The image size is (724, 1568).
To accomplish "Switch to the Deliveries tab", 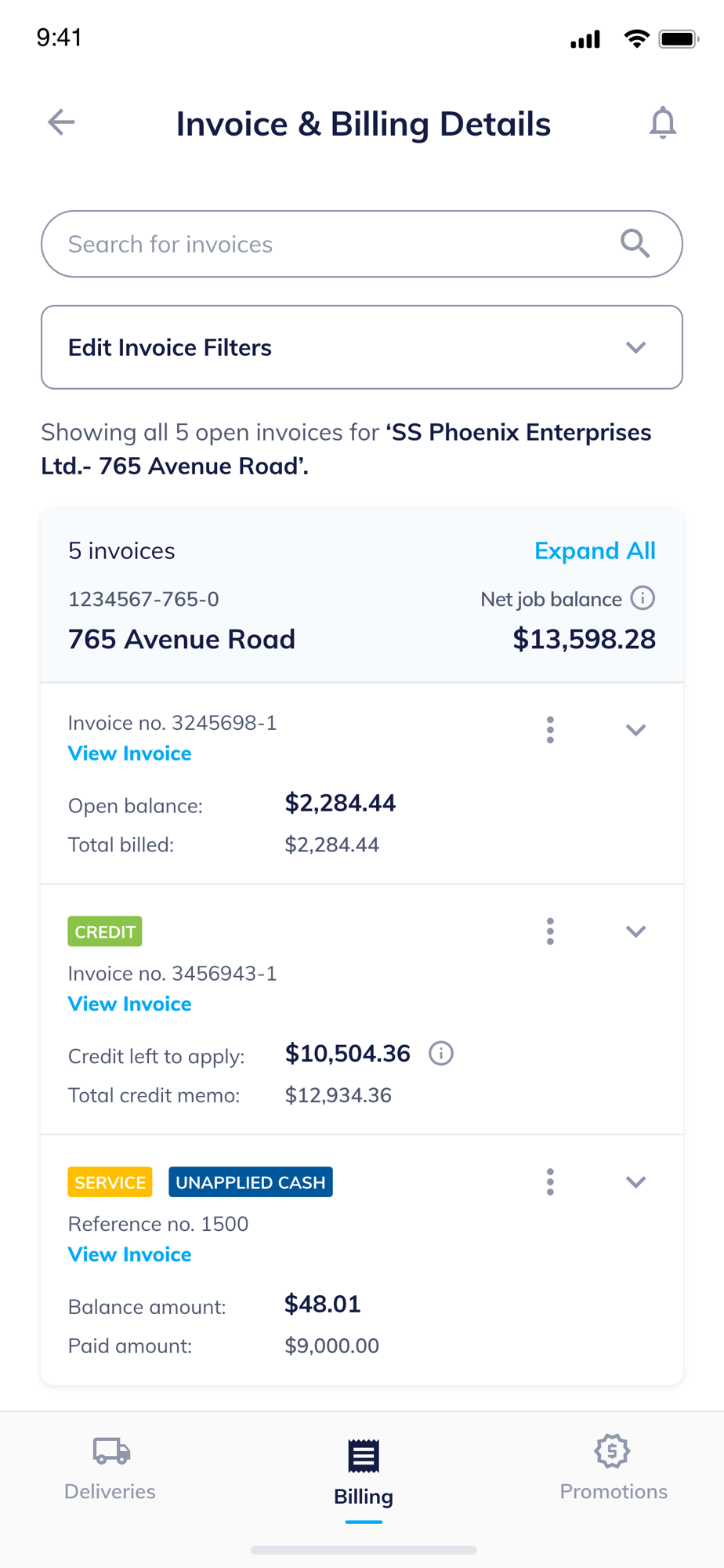I will (110, 1468).
